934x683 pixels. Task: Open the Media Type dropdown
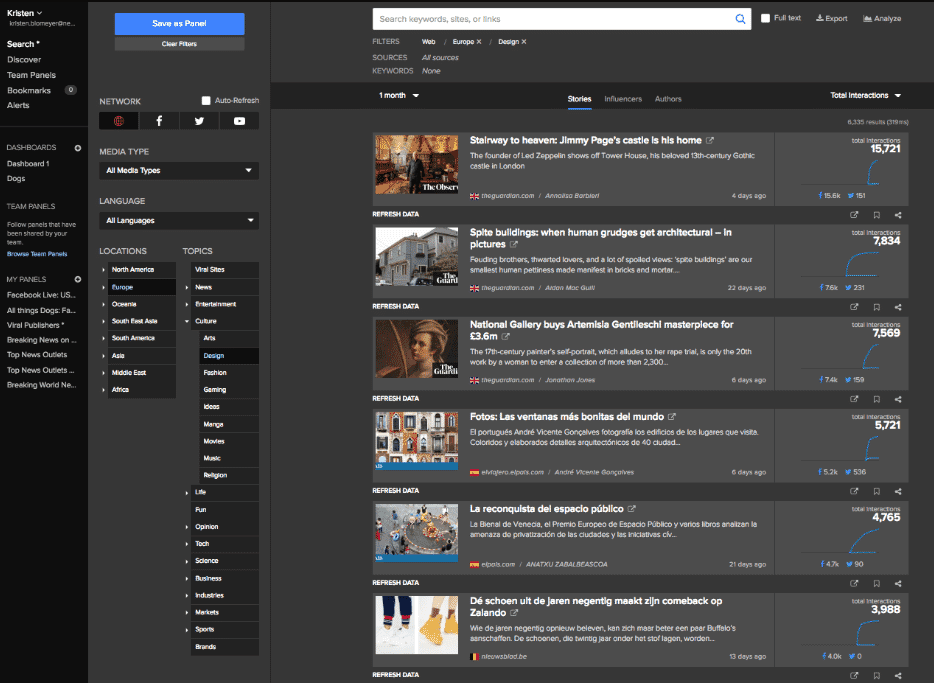pos(177,170)
